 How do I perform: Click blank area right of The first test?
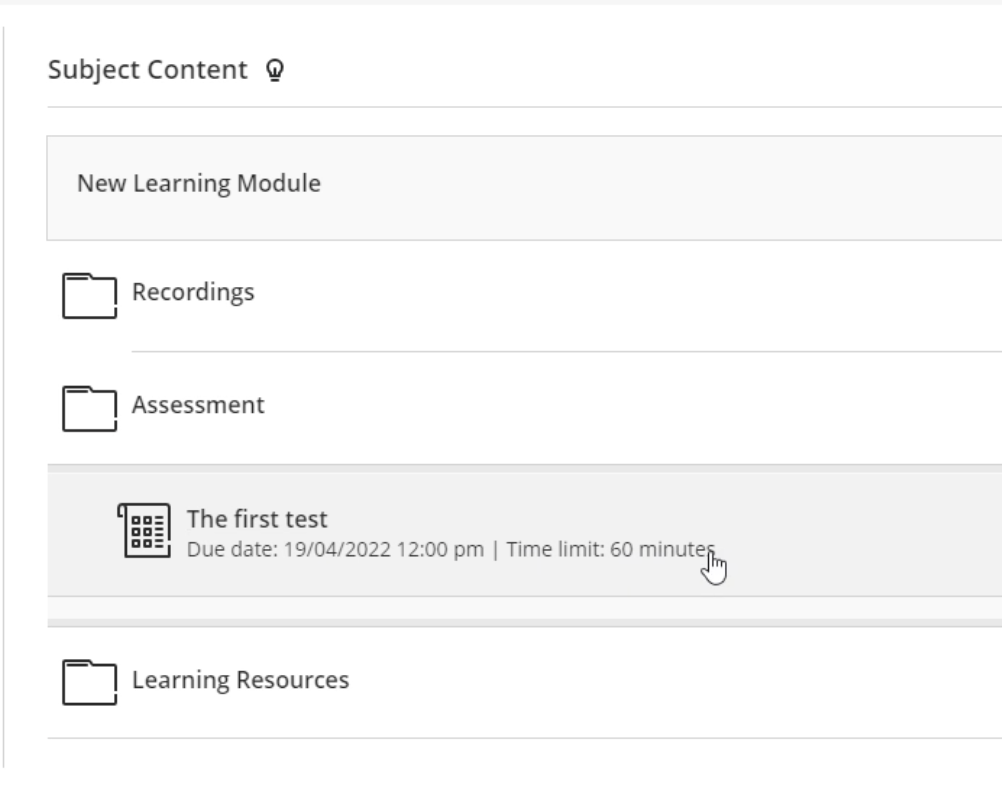(863, 534)
